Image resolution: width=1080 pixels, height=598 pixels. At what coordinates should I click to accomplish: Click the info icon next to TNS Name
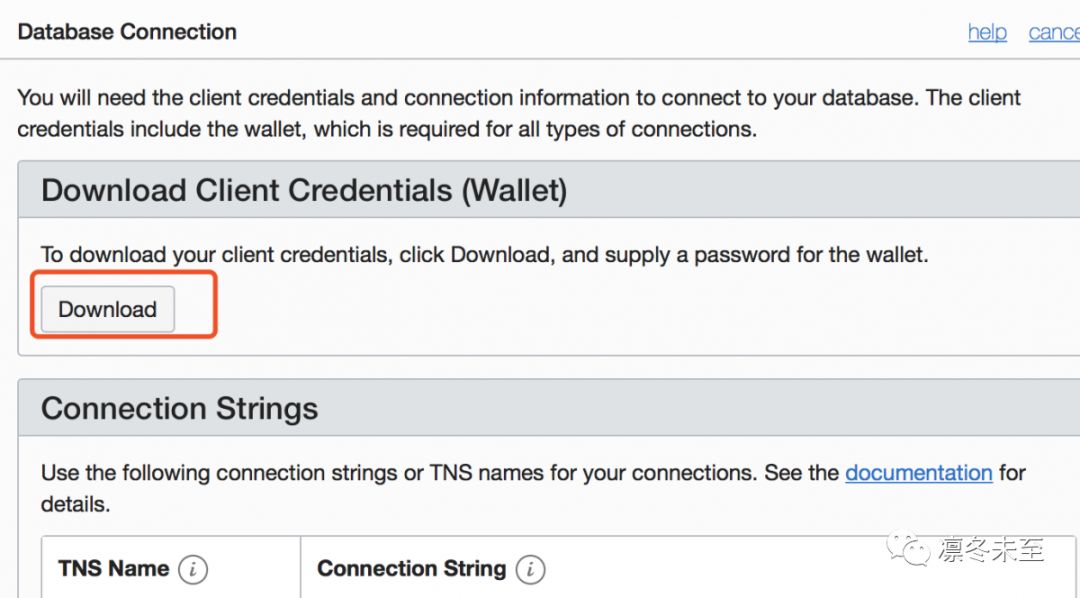coord(193,570)
